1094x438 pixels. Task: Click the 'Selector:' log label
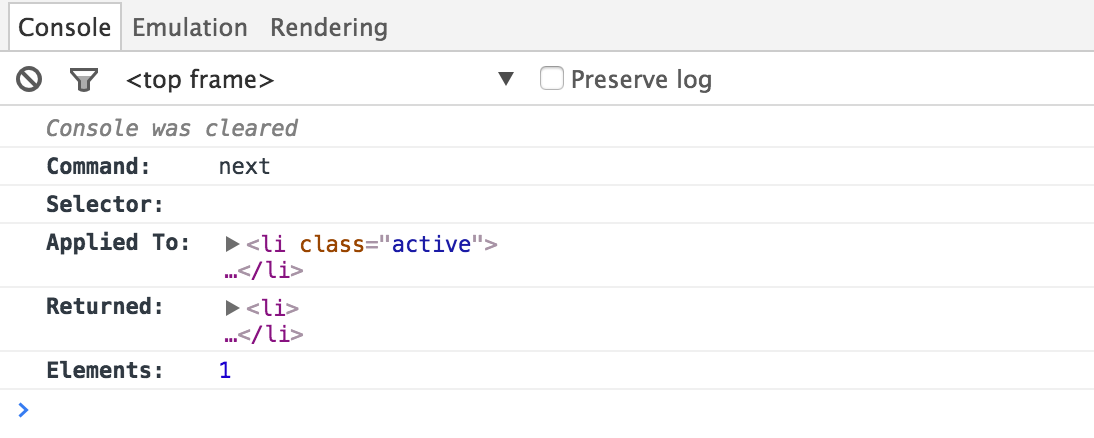[x=104, y=205]
